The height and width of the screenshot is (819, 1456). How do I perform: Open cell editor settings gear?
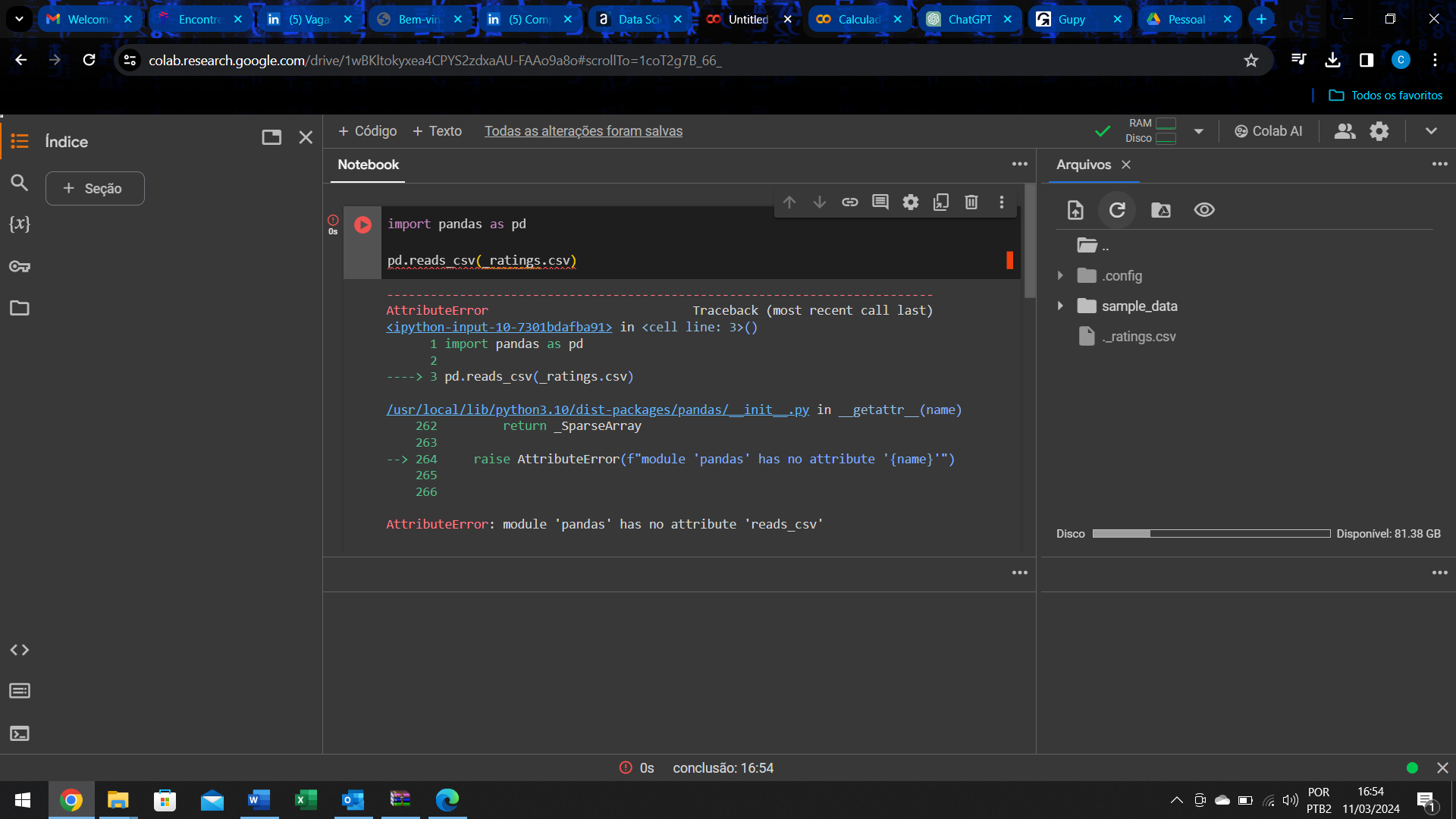pyautogui.click(x=911, y=202)
